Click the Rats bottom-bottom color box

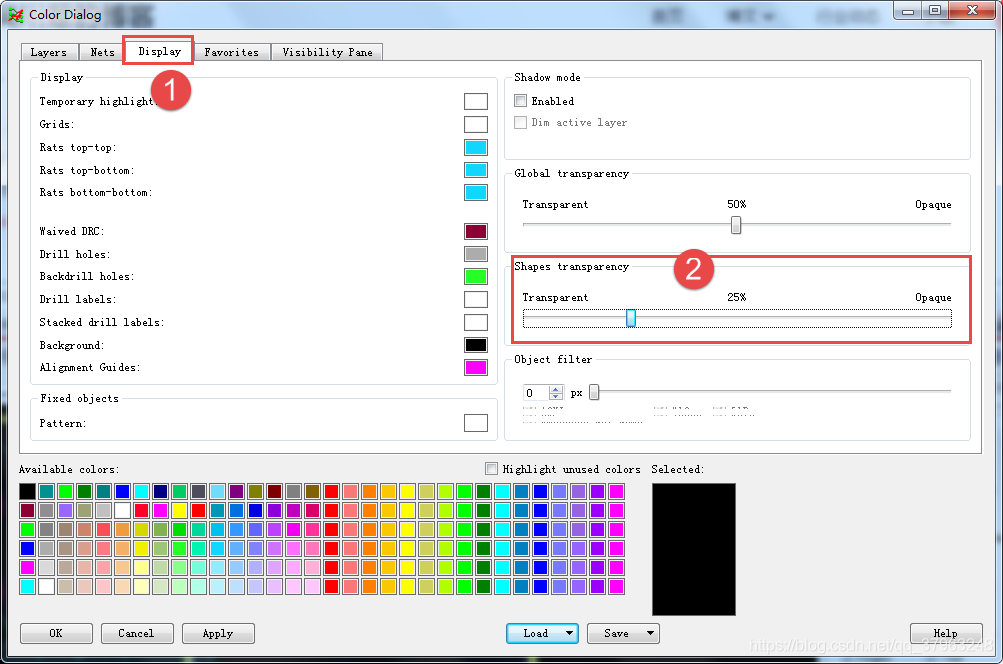(475, 193)
